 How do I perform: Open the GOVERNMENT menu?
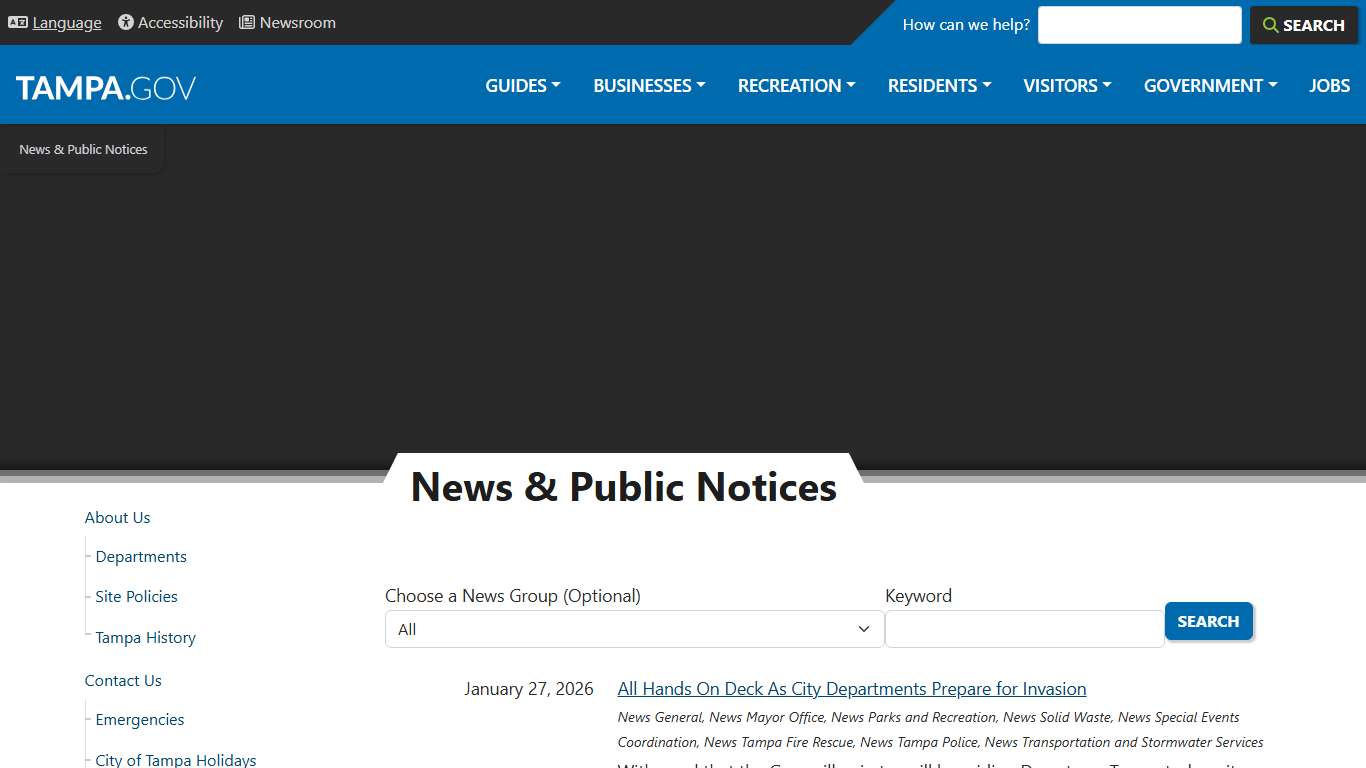click(x=1209, y=86)
